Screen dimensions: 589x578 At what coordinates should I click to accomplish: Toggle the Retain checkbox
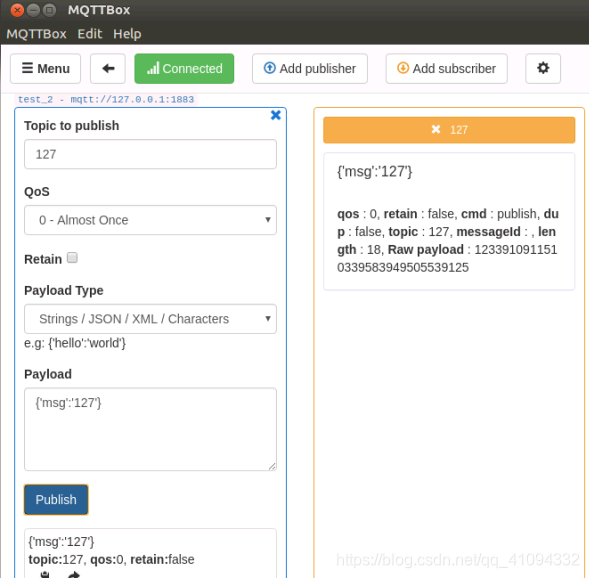click(x=72, y=258)
